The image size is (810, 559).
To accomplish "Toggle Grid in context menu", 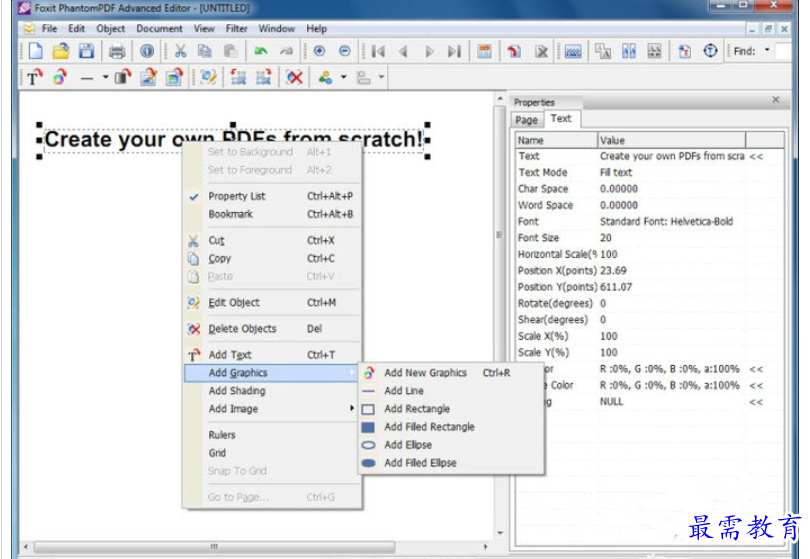I will coord(272,453).
